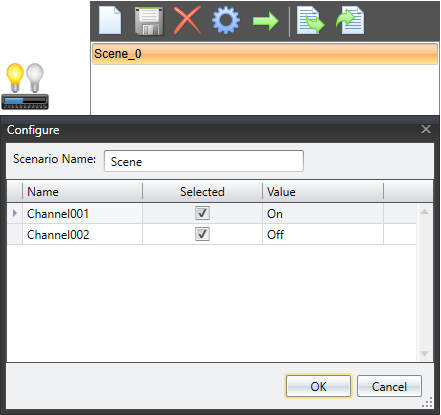Screen dimensions: 441x415
Task: Uncheck Selected for Channel002
Action: point(202,234)
